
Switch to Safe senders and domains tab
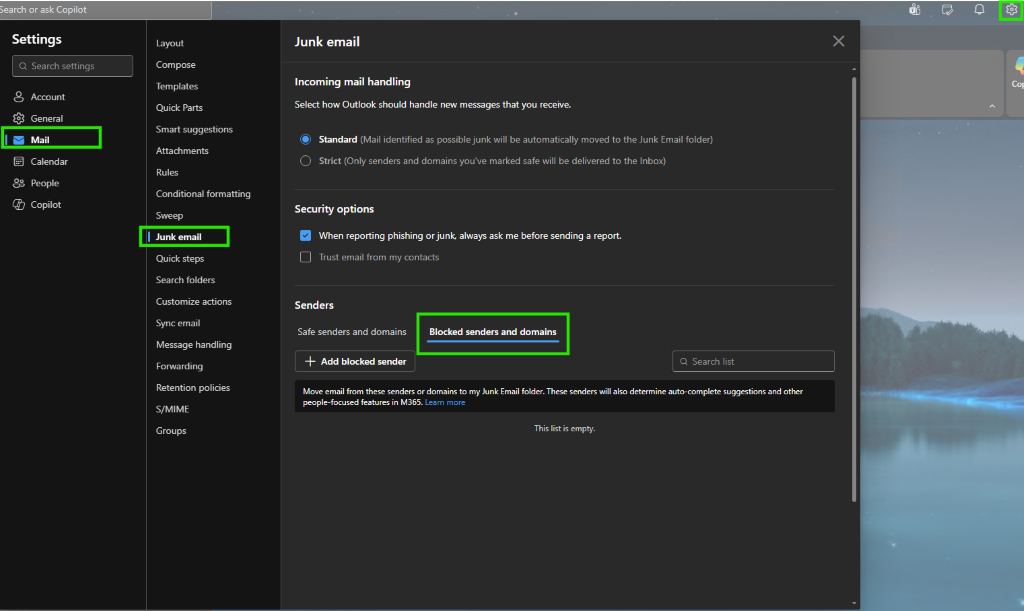[351, 332]
